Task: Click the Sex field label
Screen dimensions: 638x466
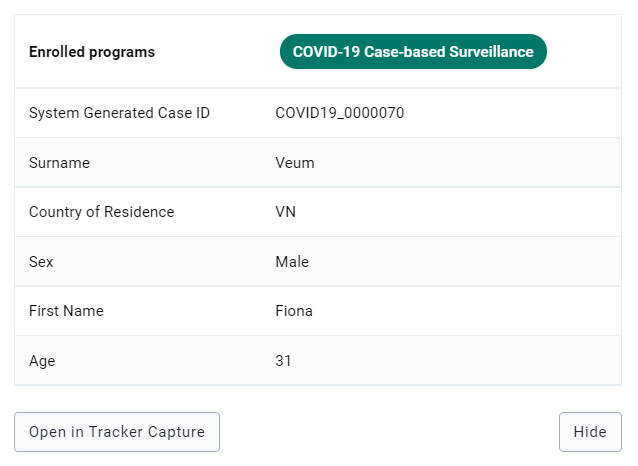Action: pyautogui.click(x=41, y=262)
